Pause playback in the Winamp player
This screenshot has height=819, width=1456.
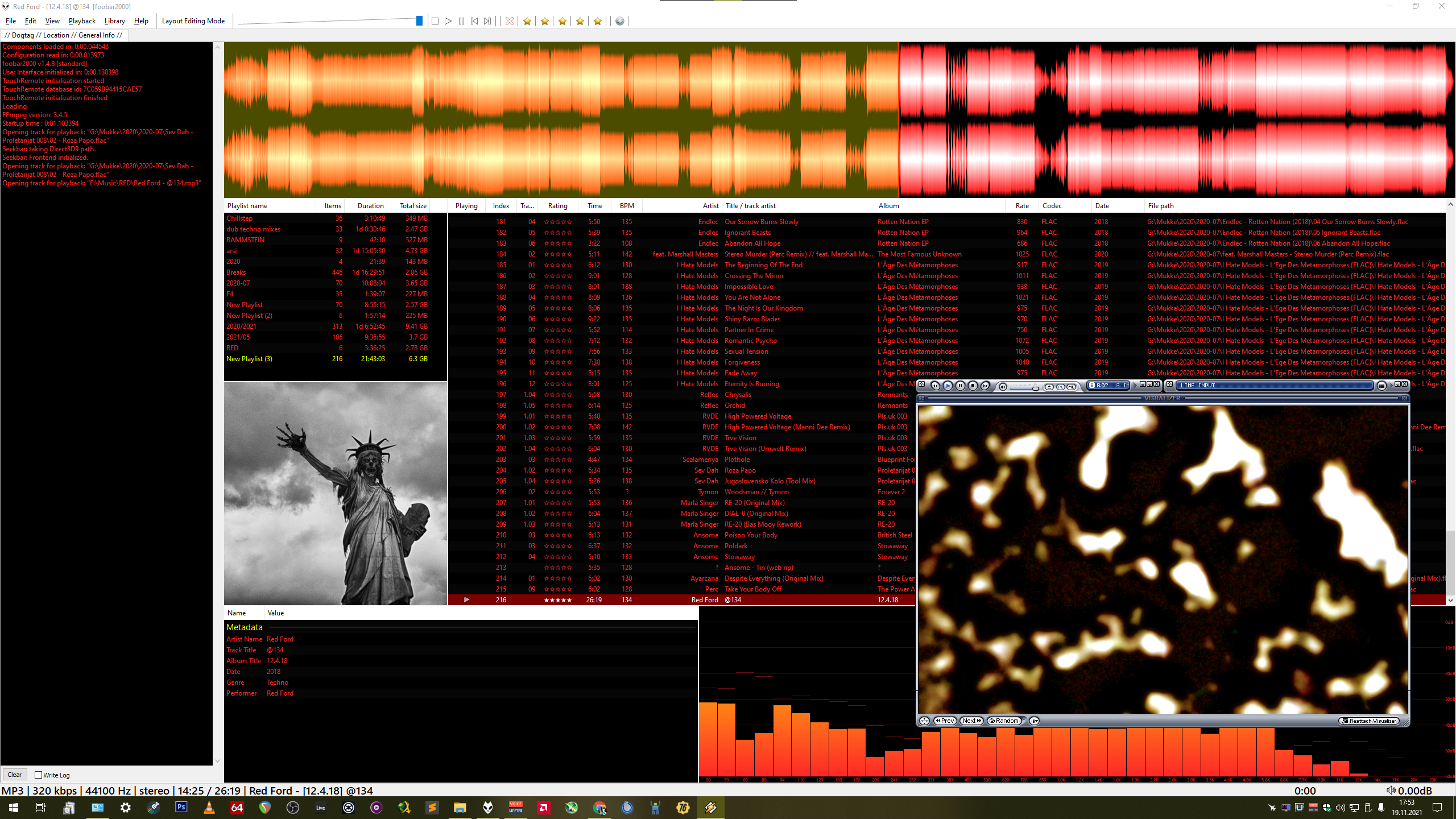(960, 386)
